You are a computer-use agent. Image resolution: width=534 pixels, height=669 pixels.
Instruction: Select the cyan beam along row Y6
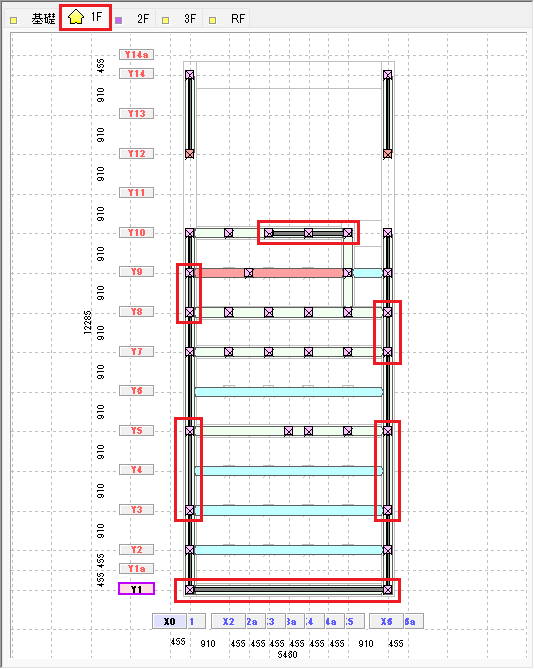coord(289,392)
